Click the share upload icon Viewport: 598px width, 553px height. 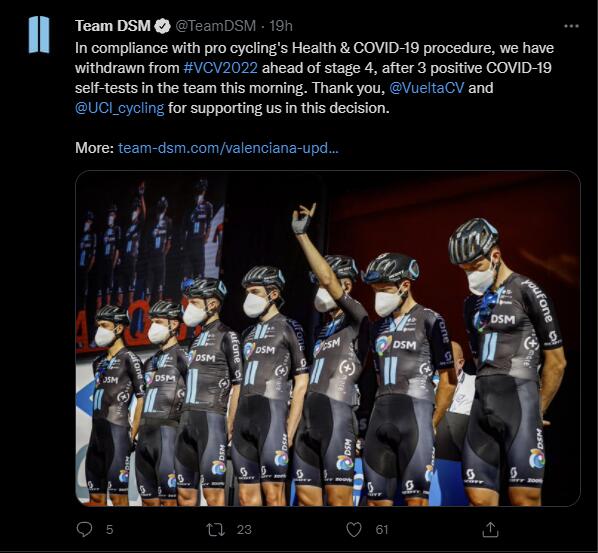490,530
